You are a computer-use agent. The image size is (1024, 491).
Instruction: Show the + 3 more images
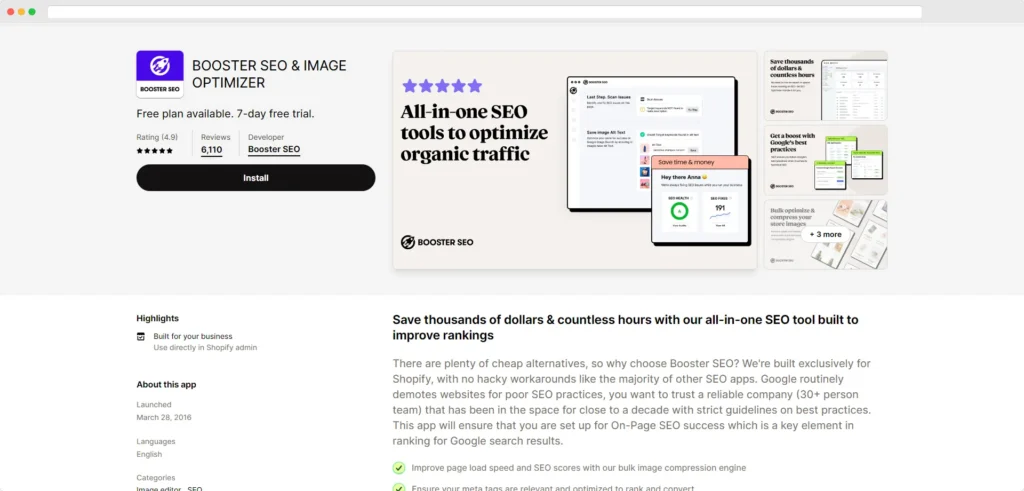click(x=825, y=234)
